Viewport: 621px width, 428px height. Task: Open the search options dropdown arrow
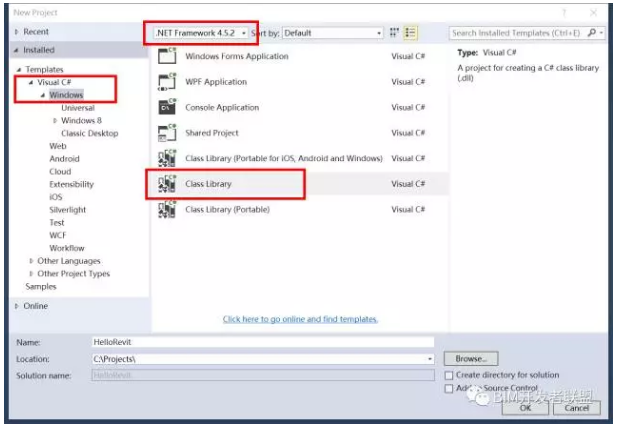601,32
